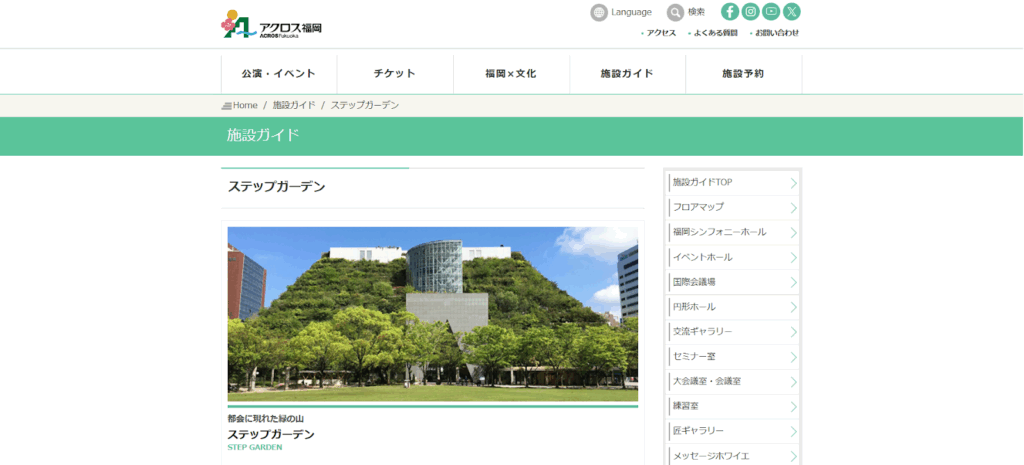The width and height of the screenshot is (1024, 465).
Task: Open 施設ガイドTOP in the sidebar
Action: (x=703, y=182)
